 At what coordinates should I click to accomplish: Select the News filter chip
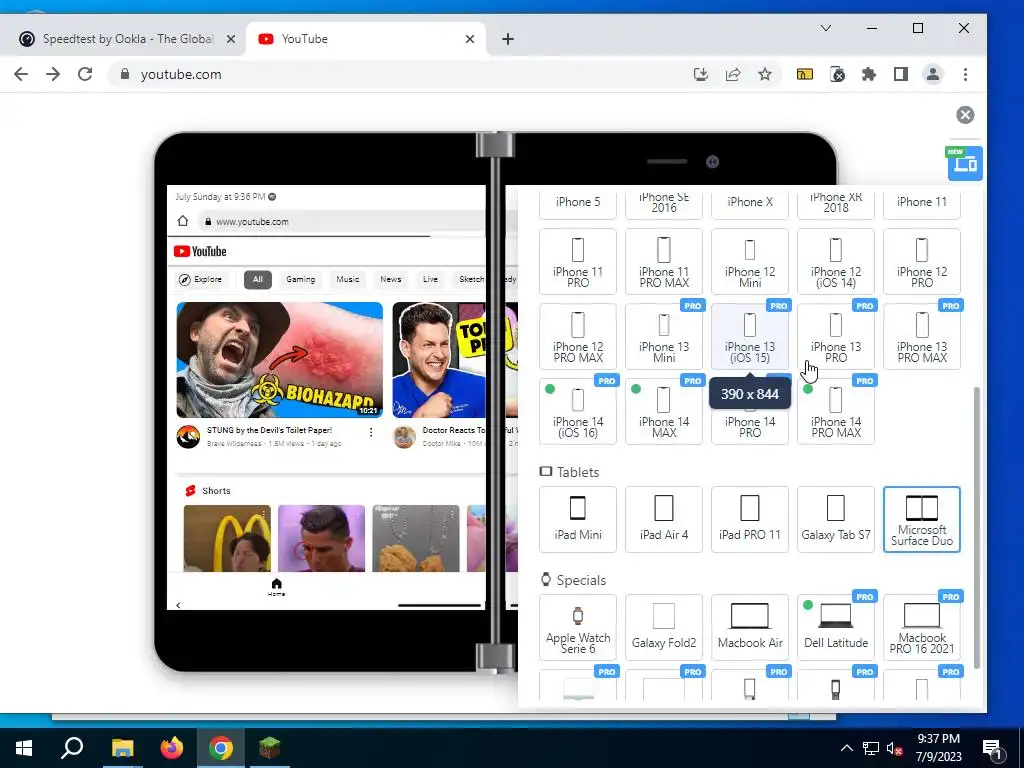pos(391,280)
